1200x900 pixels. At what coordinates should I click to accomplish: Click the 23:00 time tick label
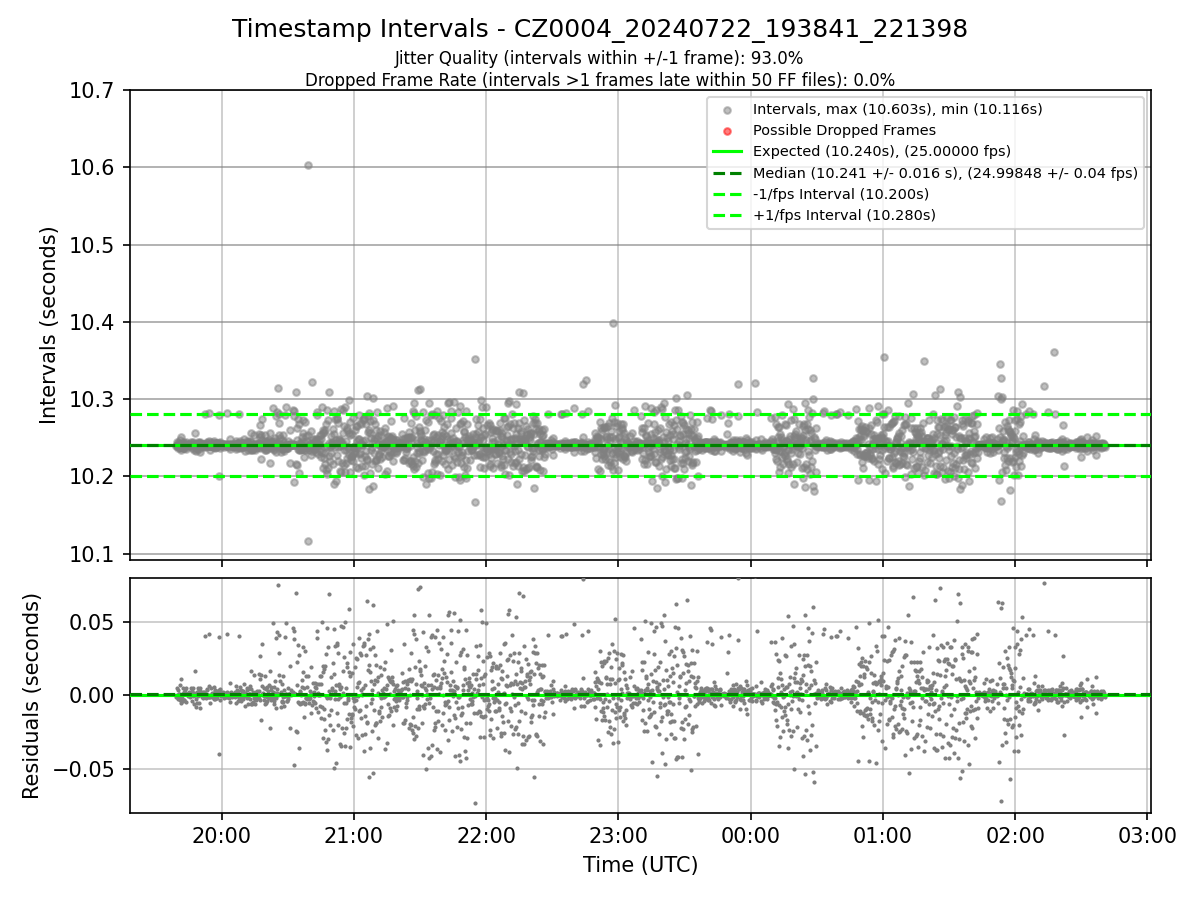[618, 834]
